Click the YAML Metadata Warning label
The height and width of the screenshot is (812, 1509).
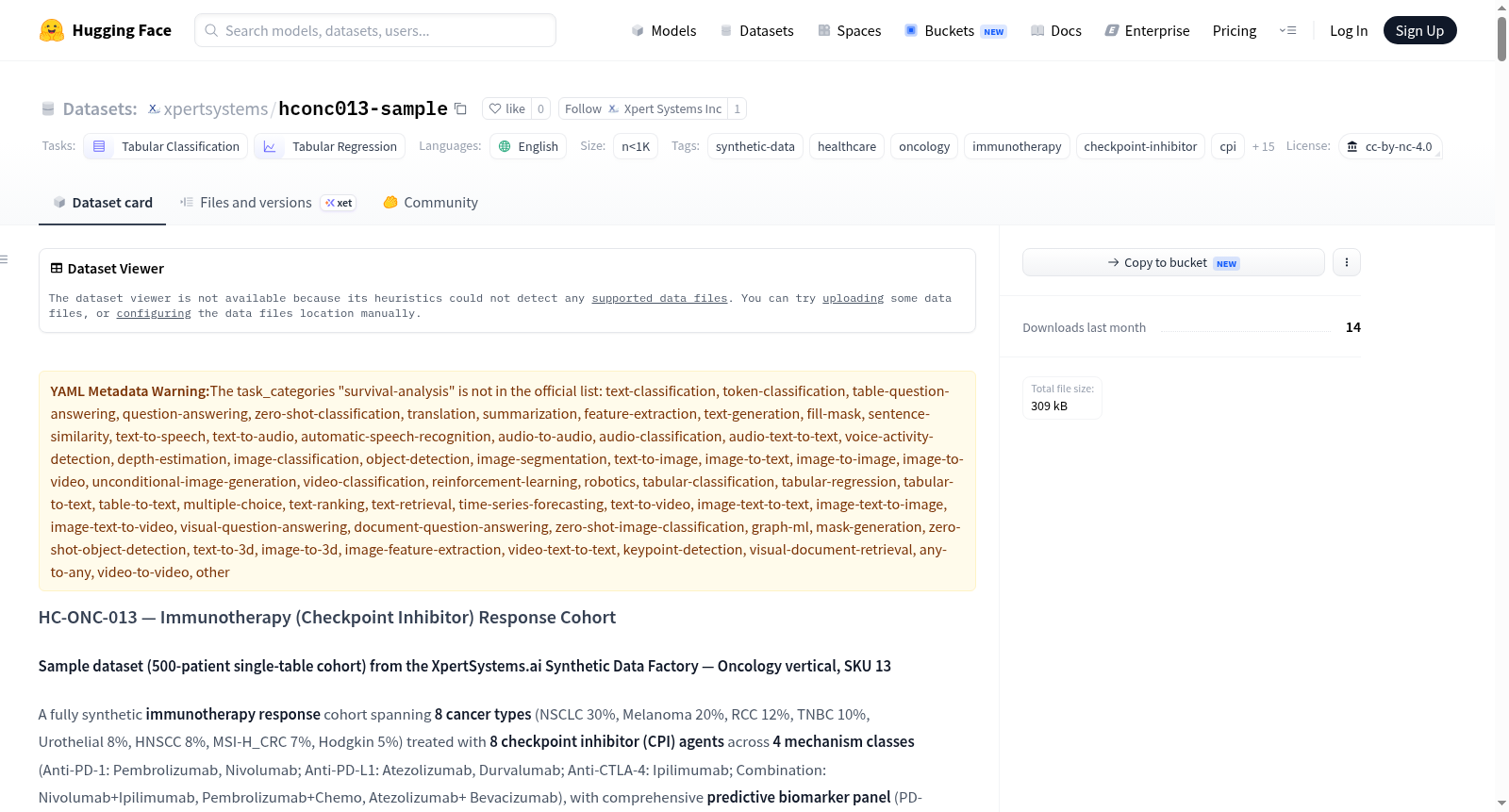point(130,391)
